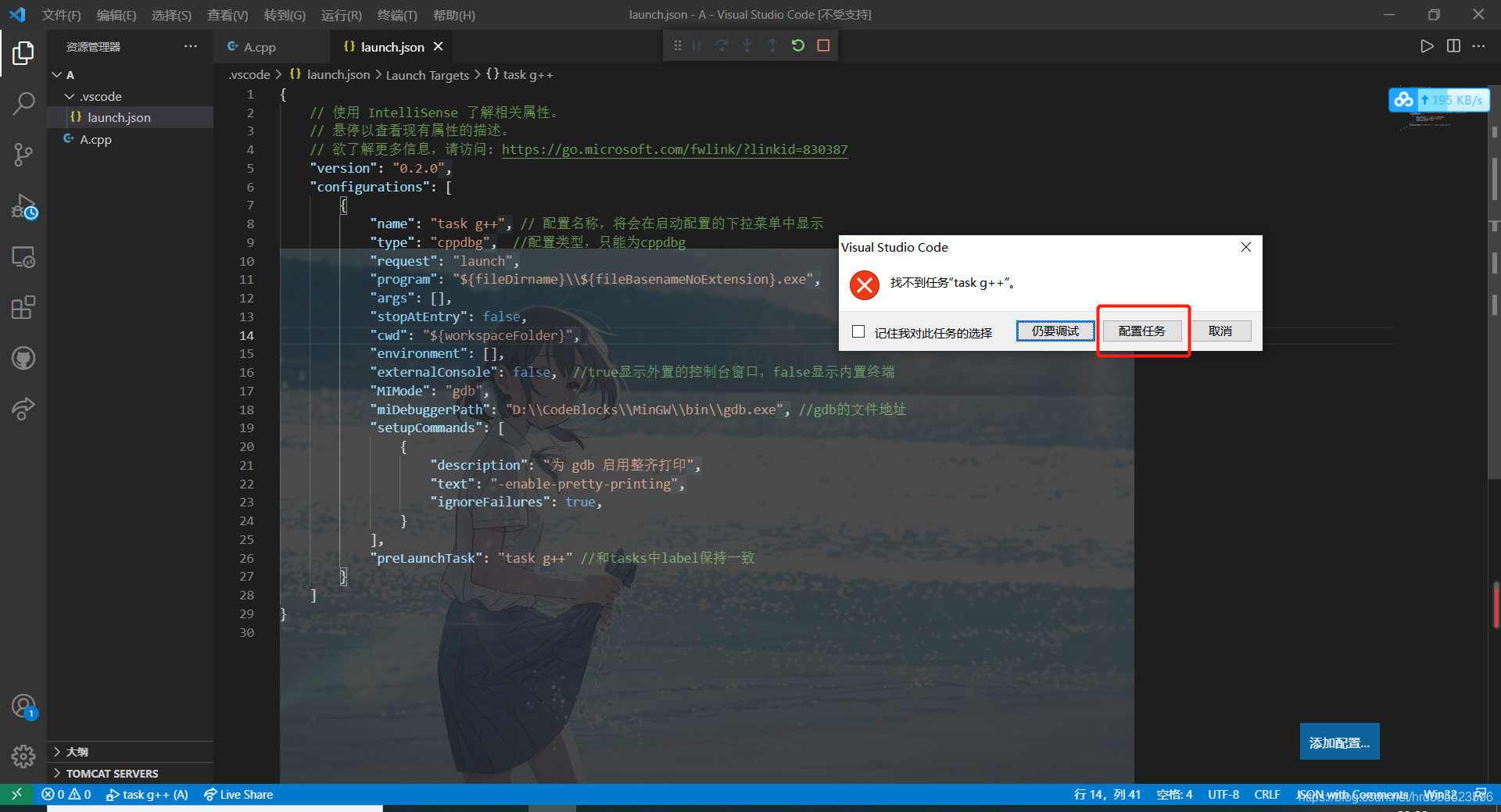Screen dimensions: 1501x812
Task: Open the GitHub icon in activity bar
Action: pos(23,358)
